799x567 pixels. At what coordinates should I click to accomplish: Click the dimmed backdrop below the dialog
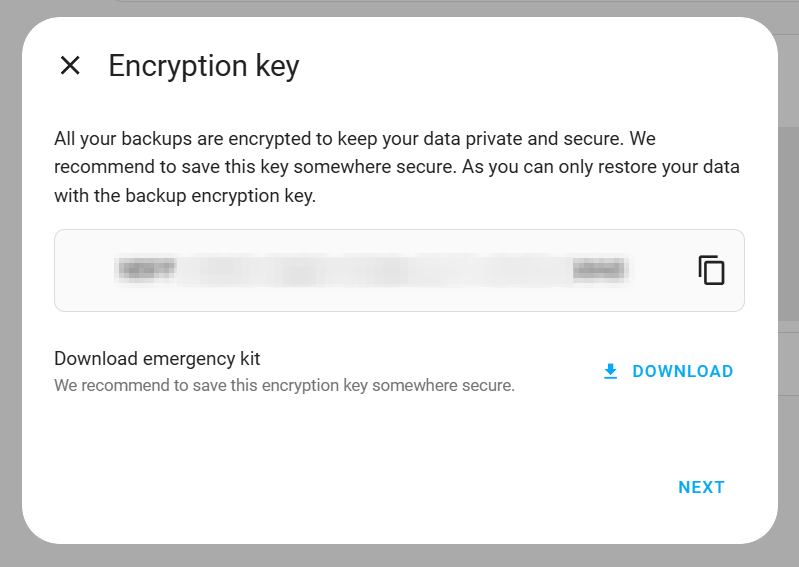point(400,556)
